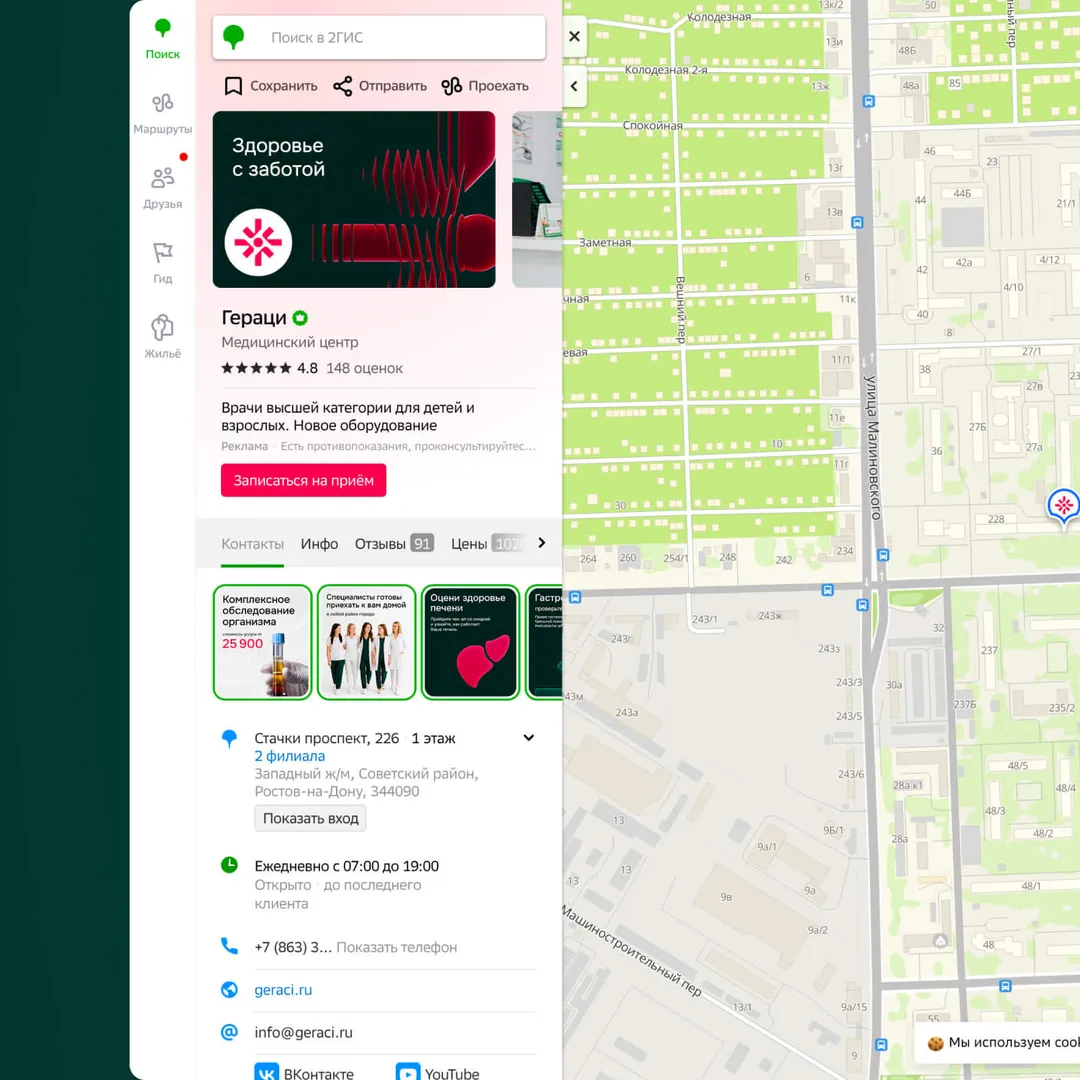Click the green verified badge next to Гераци
1080x1080 pixels.
pyautogui.click(x=300, y=318)
